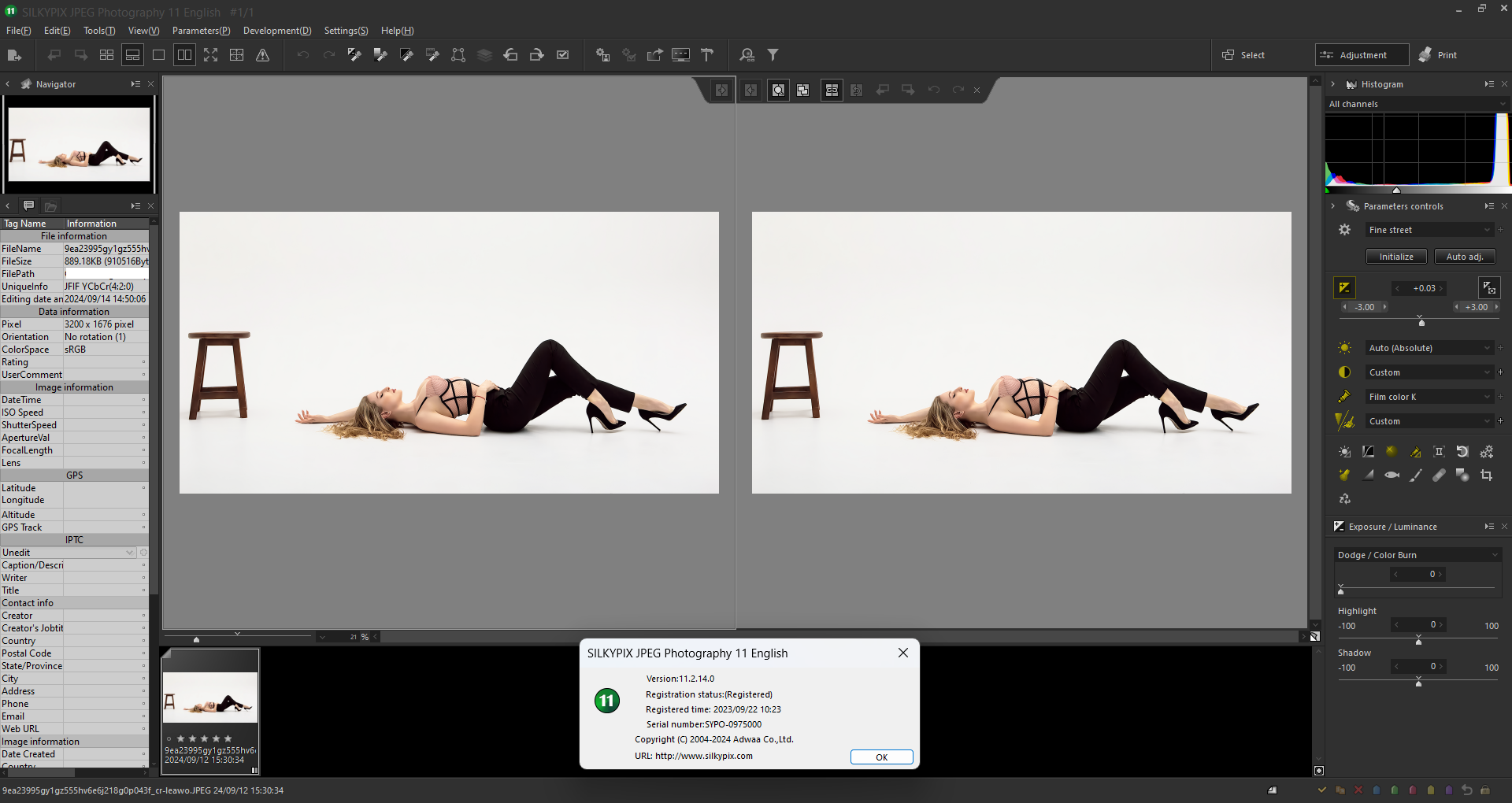Select the brush tool icon in Parameters controls
The width and height of the screenshot is (1512, 803).
1415,476
